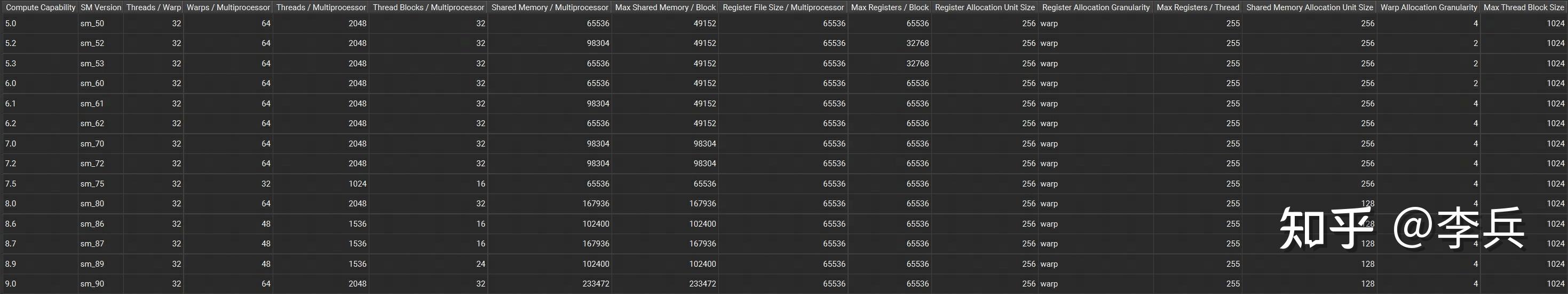The width and height of the screenshot is (1568, 294).
Task: Select the Threads / Warp column header
Action: [x=153, y=7]
